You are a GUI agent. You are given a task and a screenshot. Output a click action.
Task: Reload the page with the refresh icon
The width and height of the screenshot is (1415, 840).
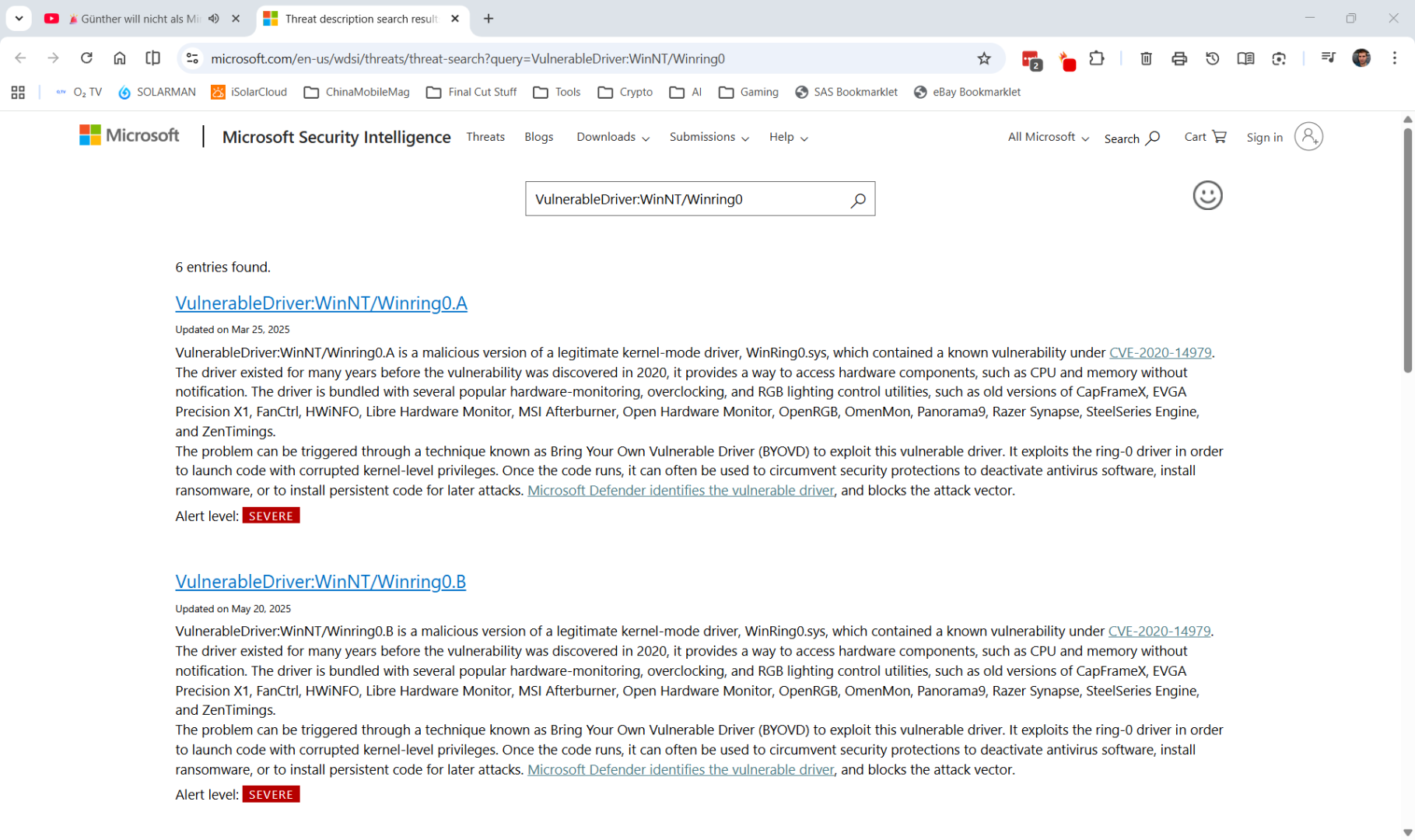point(86,58)
